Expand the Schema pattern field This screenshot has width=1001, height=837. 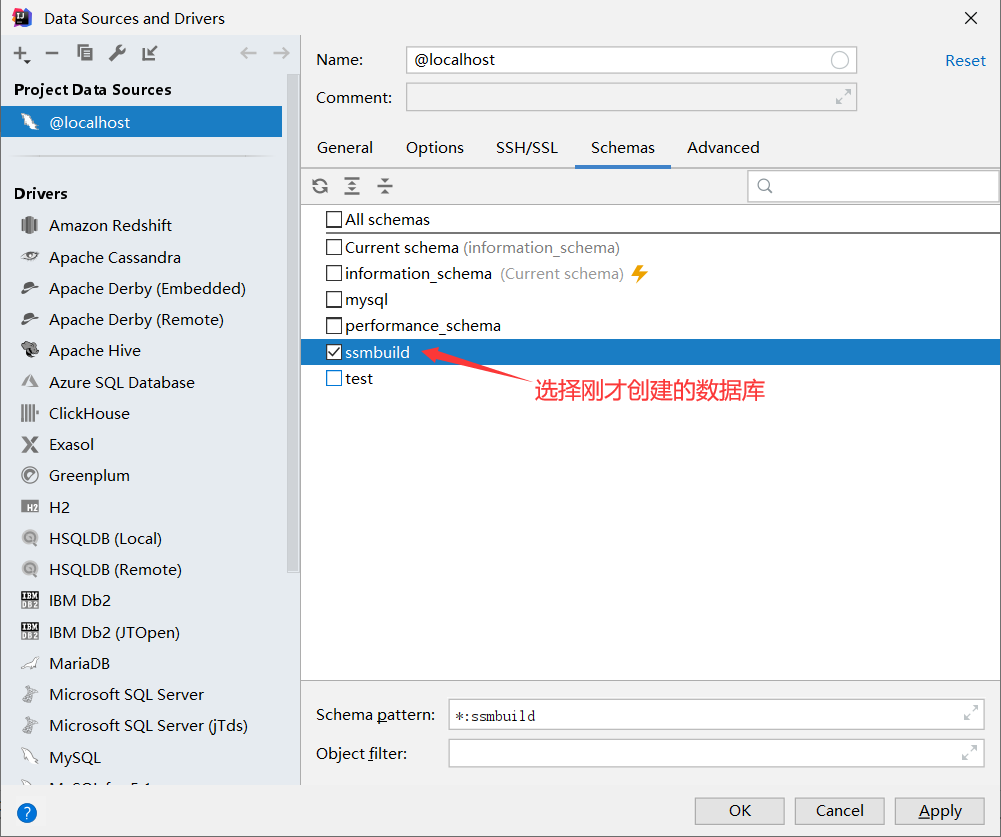pyautogui.click(x=971, y=713)
